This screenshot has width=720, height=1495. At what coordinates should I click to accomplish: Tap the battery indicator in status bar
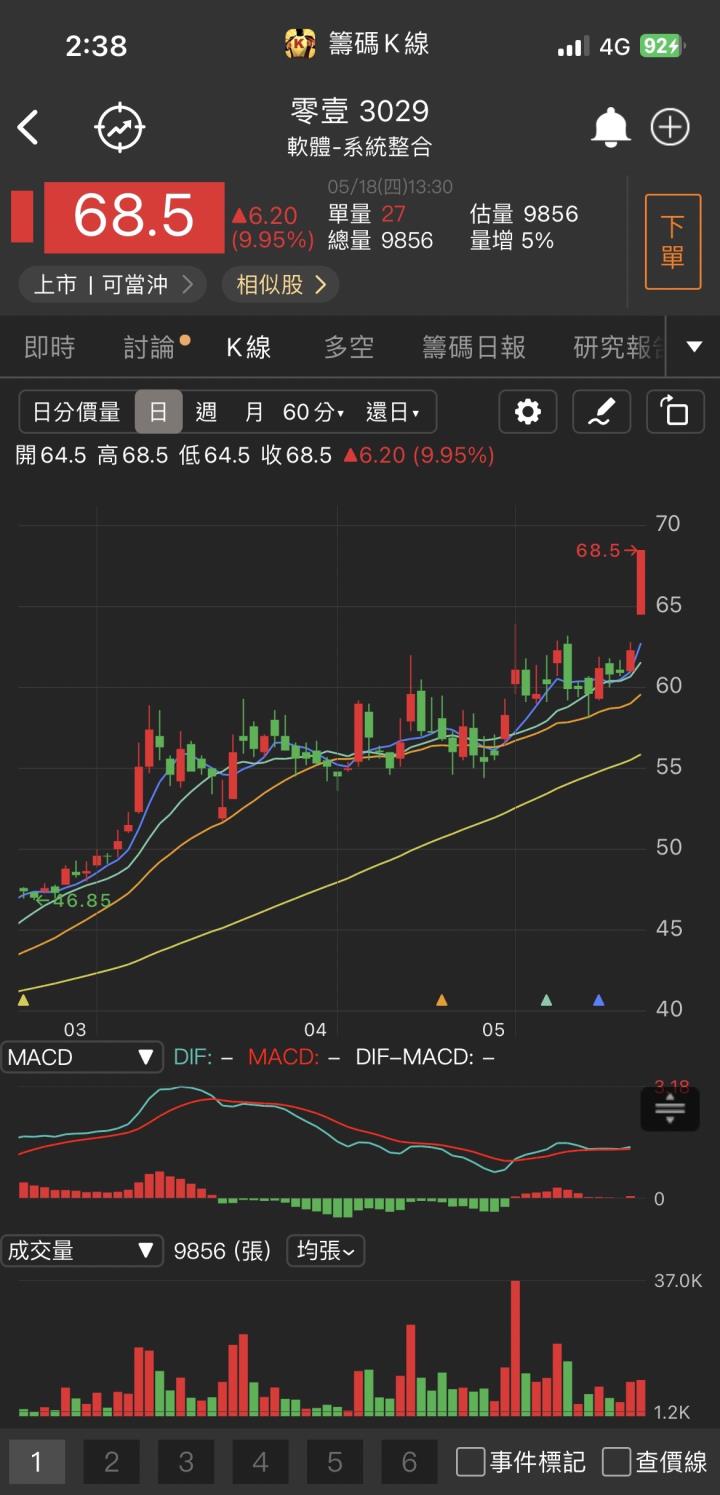(661, 45)
